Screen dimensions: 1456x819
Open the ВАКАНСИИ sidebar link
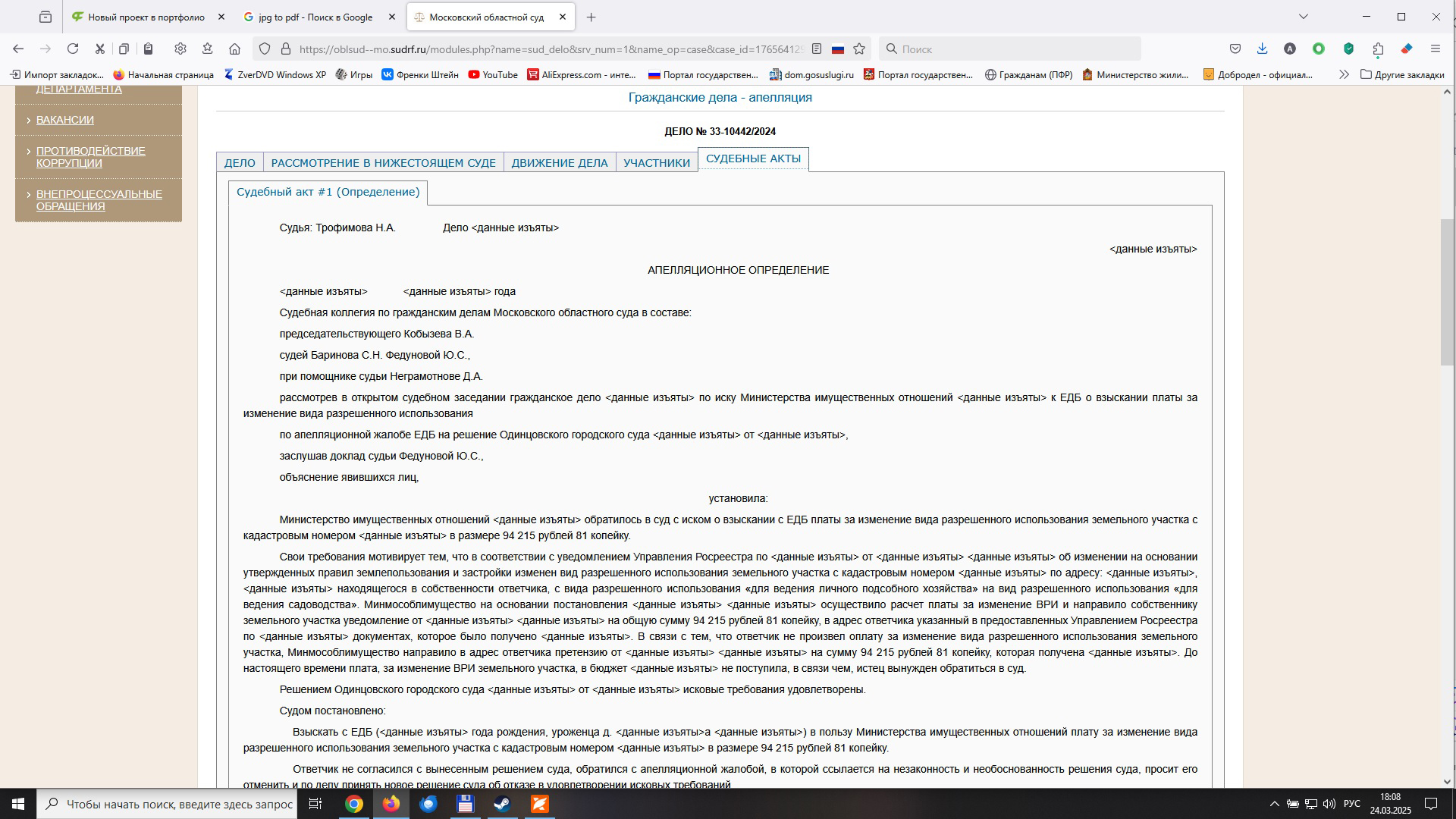(x=64, y=120)
